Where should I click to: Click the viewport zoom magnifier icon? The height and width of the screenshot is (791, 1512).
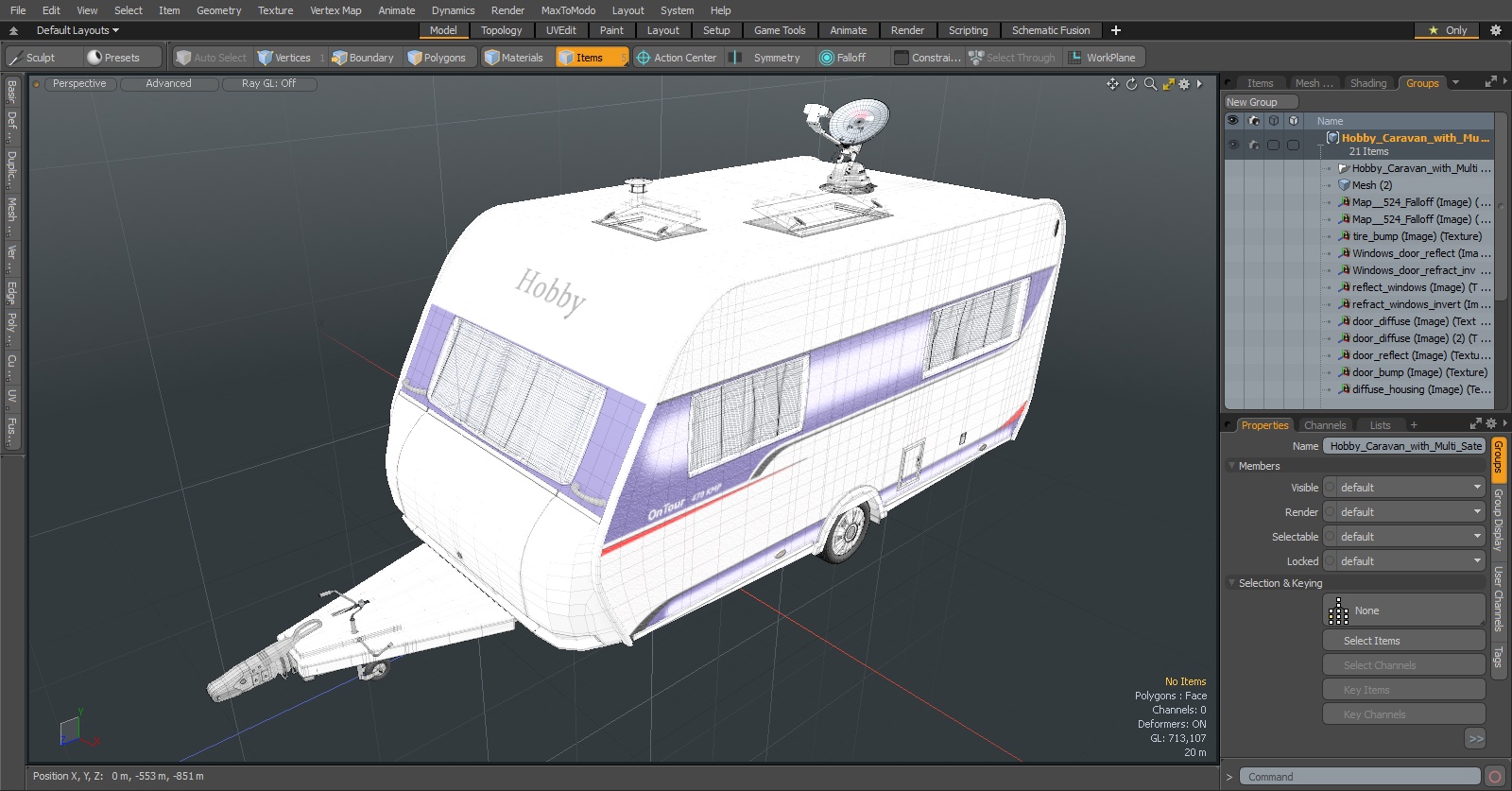click(x=1150, y=84)
